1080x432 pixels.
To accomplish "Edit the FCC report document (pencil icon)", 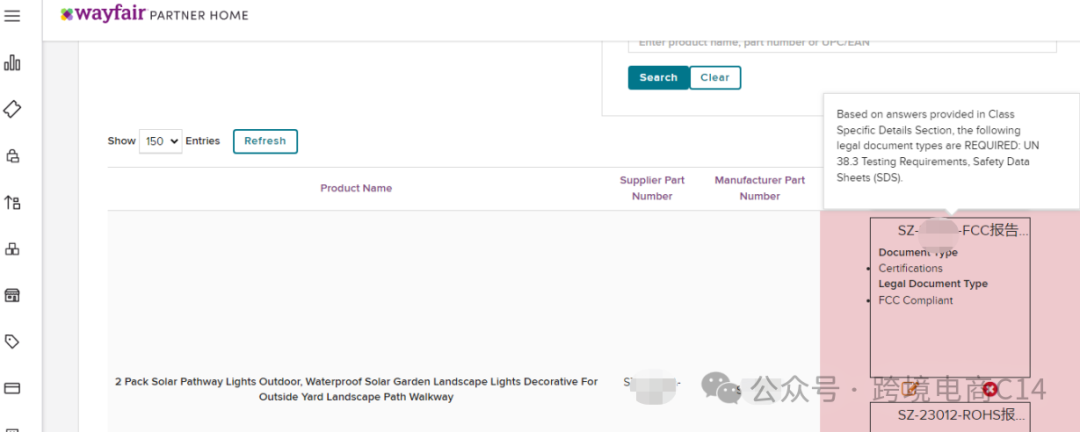I will click(910, 389).
